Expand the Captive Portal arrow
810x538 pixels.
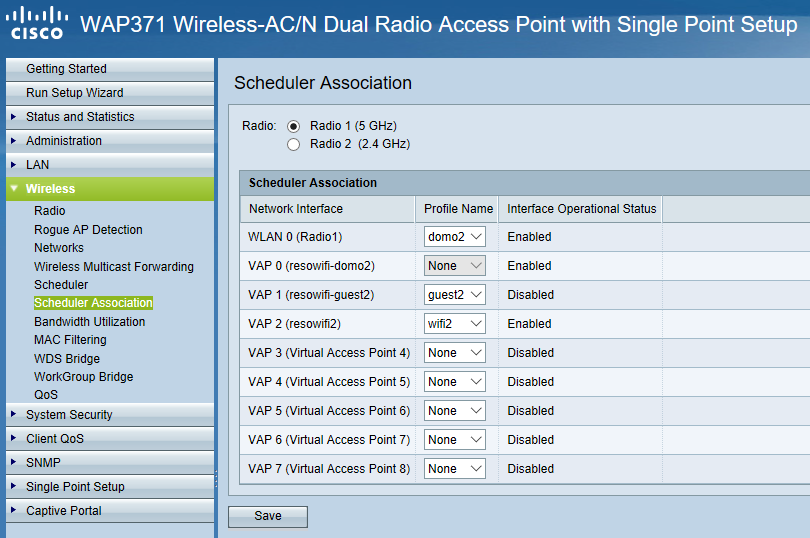(13, 510)
